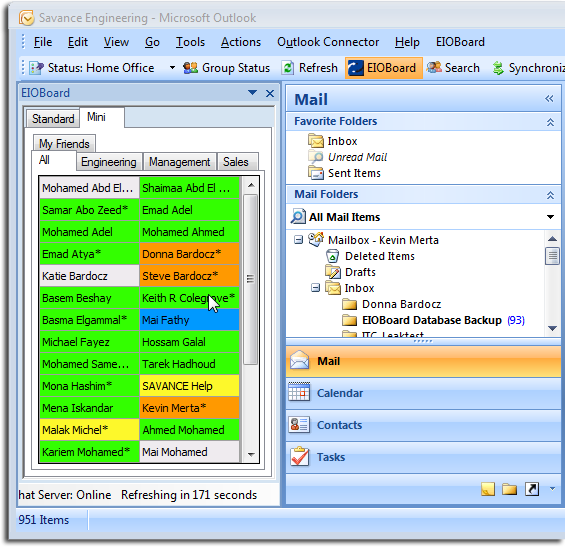The image size is (565, 547).
Task: Select orange Donna Bardocz status cell
Action: [x=189, y=254]
